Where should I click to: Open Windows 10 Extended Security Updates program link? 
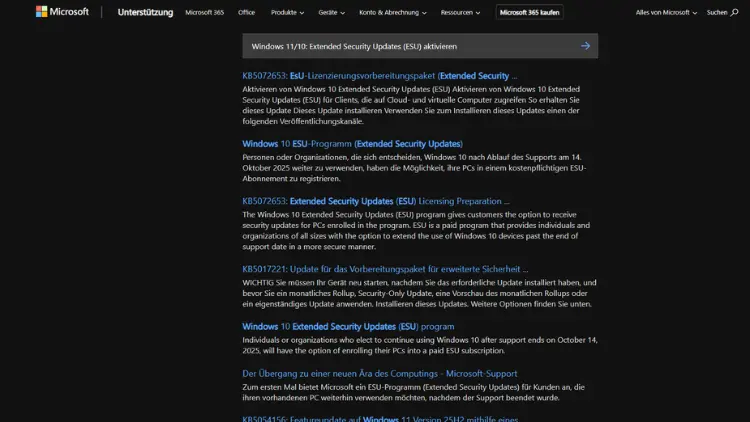(x=348, y=326)
